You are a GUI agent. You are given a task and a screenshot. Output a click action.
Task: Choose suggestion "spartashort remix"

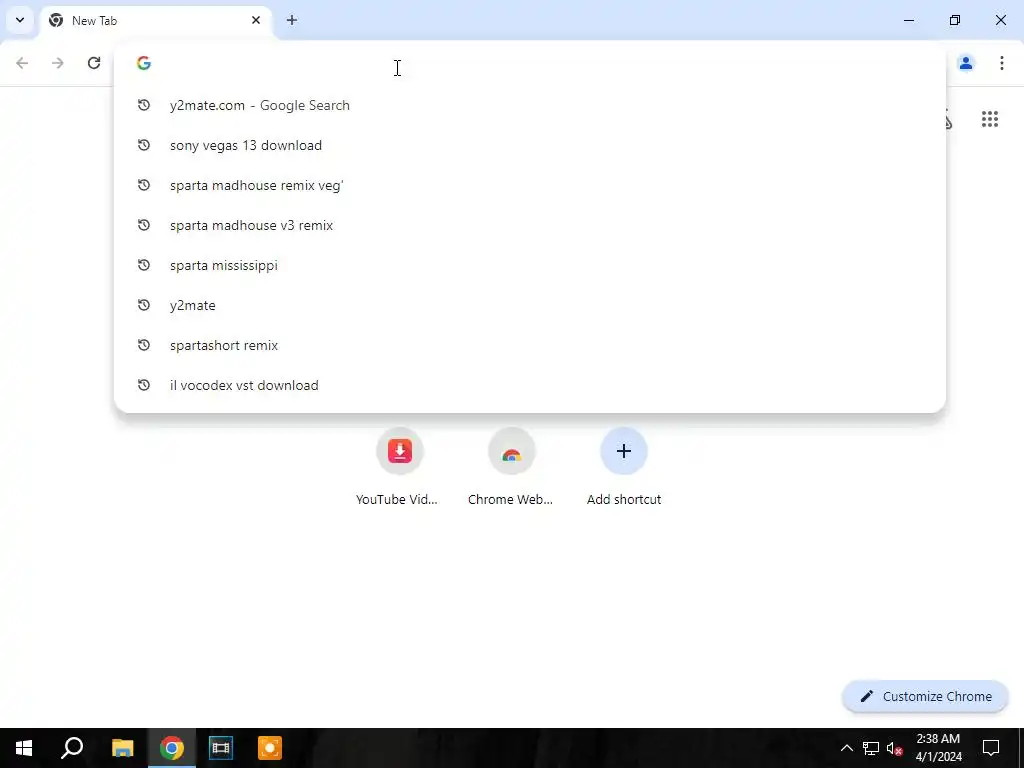(x=530, y=345)
